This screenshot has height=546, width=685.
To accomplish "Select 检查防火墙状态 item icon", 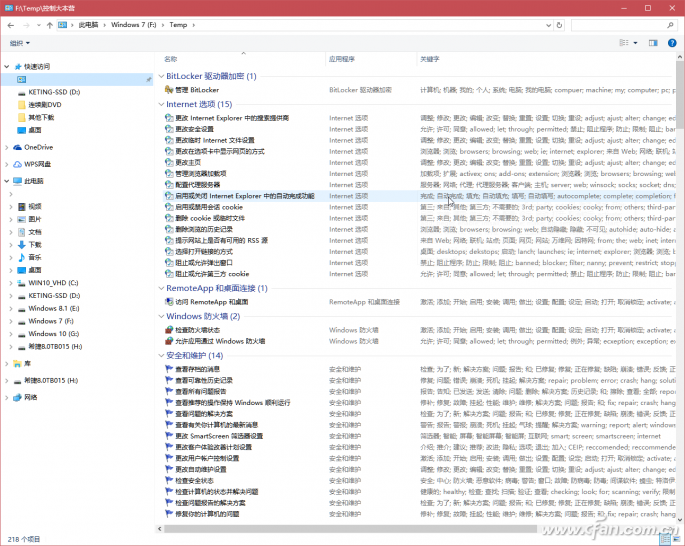I will (x=169, y=330).
